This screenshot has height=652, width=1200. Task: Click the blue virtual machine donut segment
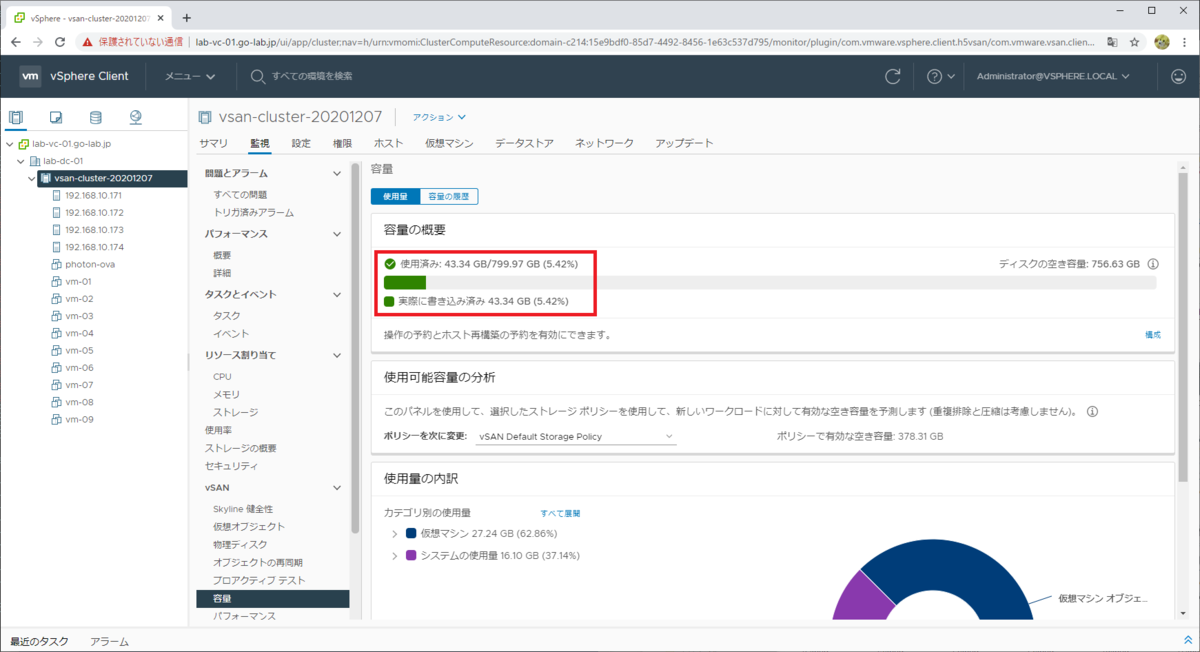pyautogui.click(x=950, y=570)
